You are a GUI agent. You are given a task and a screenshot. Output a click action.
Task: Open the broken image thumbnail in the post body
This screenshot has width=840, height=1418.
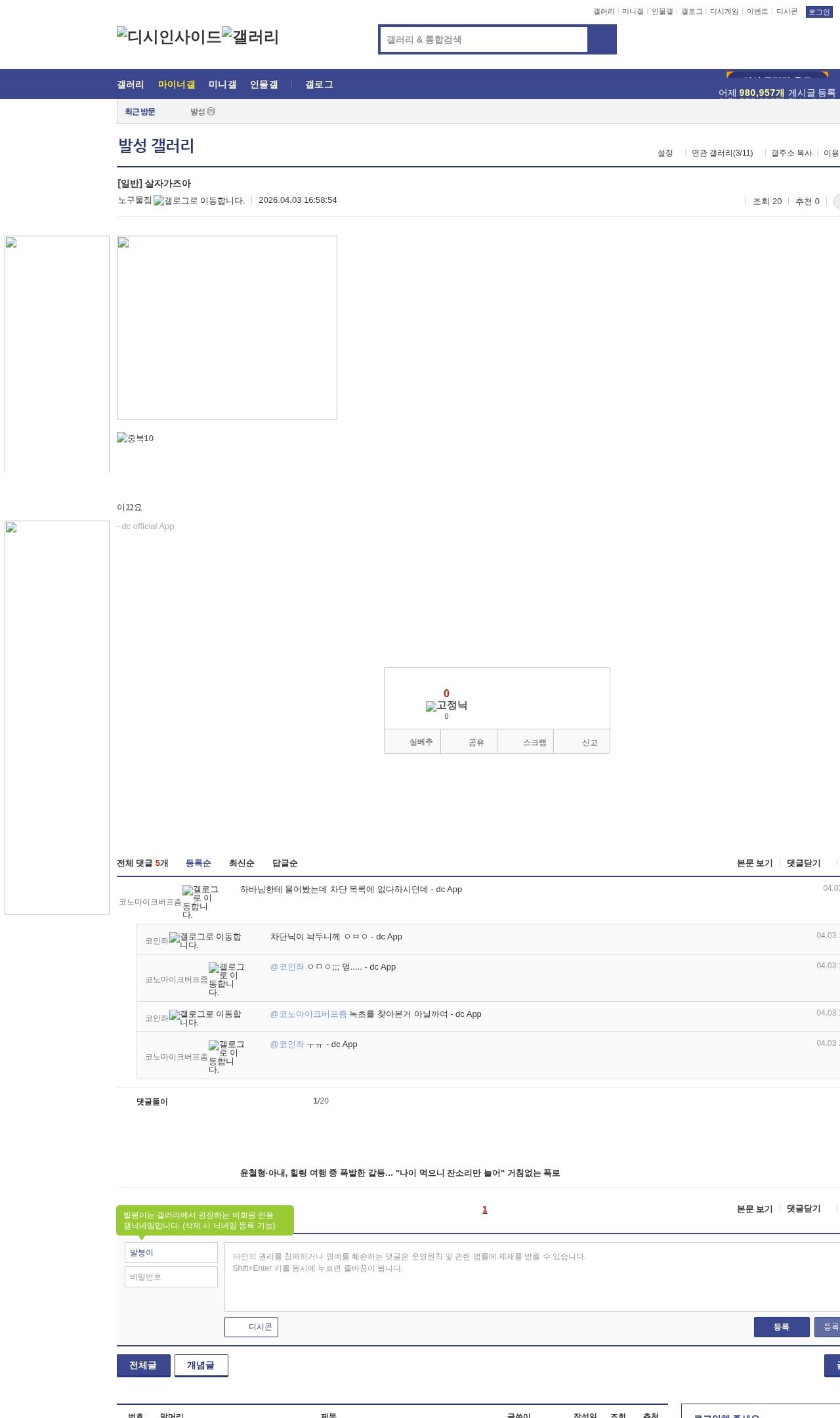click(227, 328)
